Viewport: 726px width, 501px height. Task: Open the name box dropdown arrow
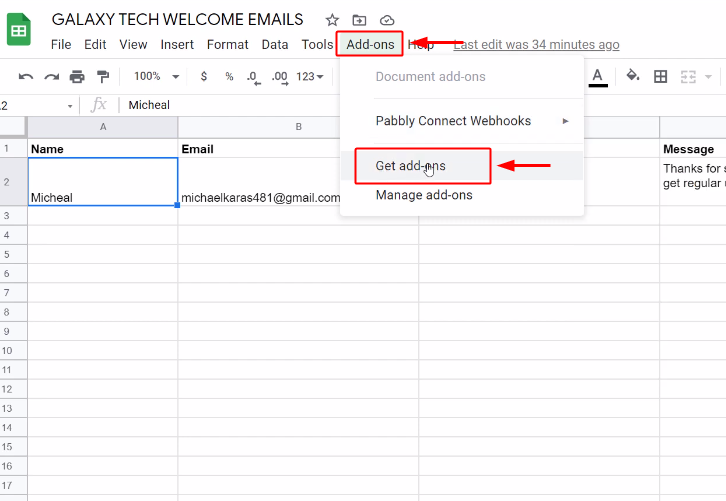[x=70, y=106]
